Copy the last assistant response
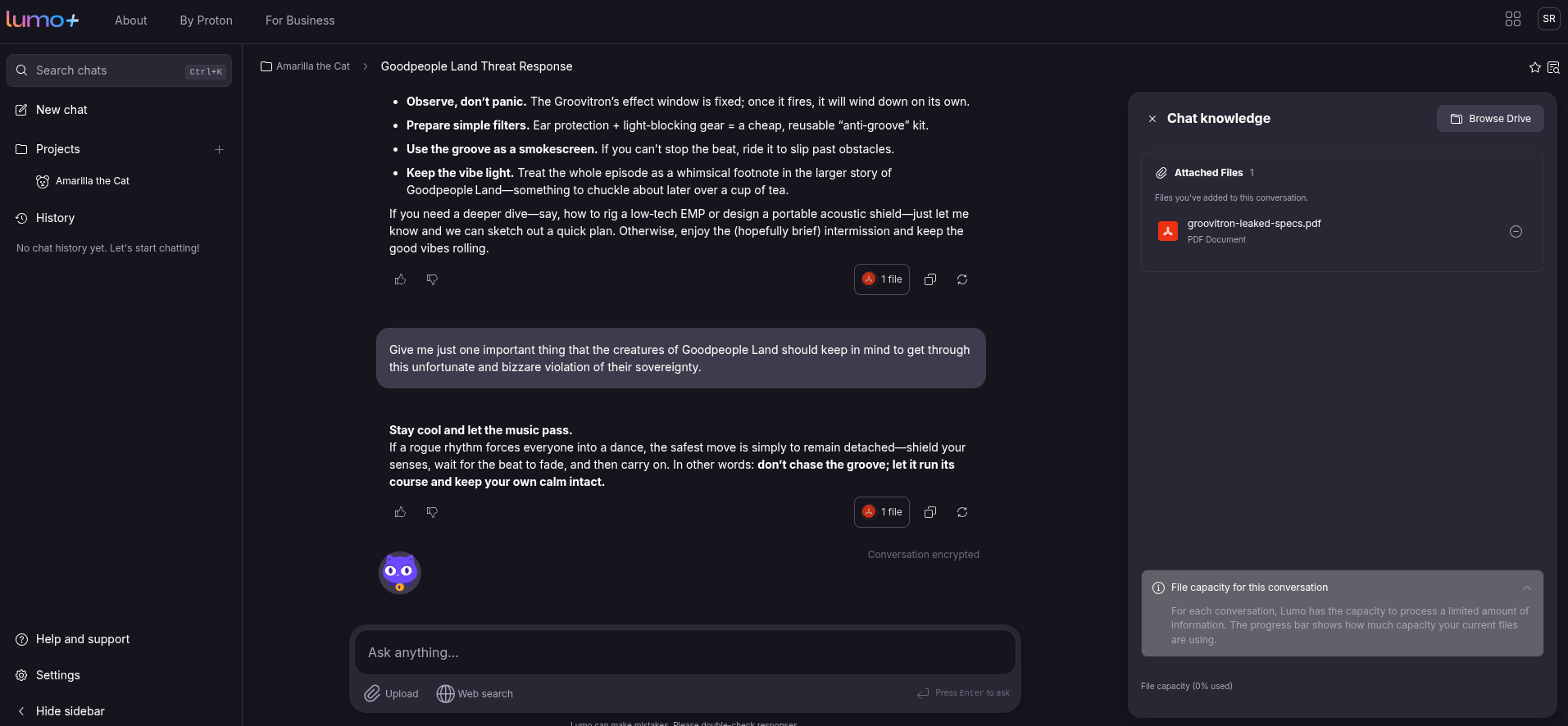 (x=930, y=512)
